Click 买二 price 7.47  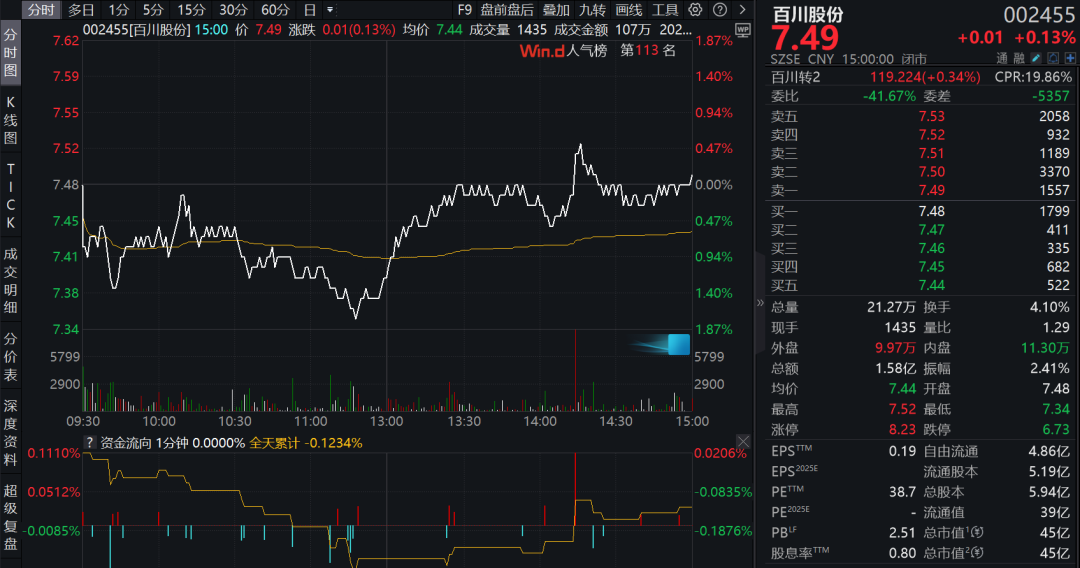(x=931, y=230)
